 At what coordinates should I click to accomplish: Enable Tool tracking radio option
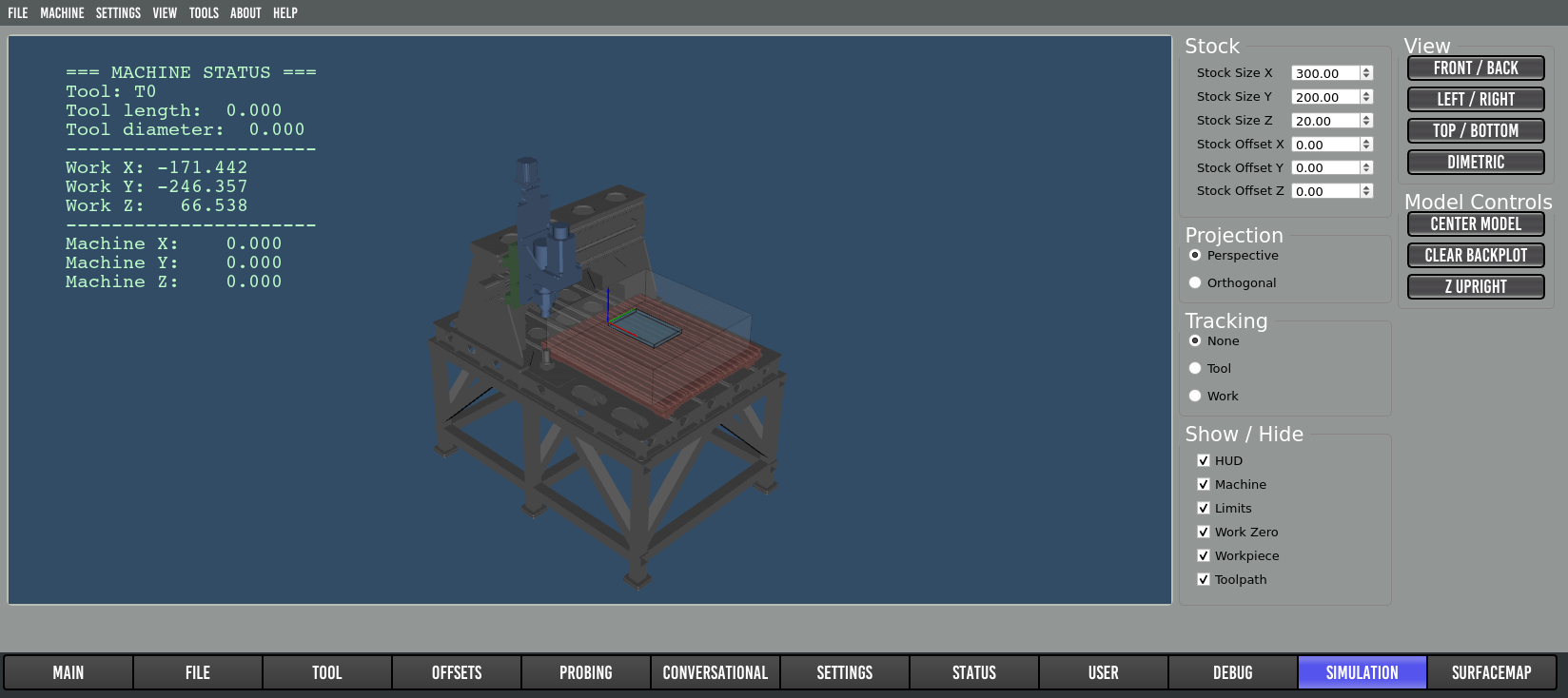[x=1195, y=369]
